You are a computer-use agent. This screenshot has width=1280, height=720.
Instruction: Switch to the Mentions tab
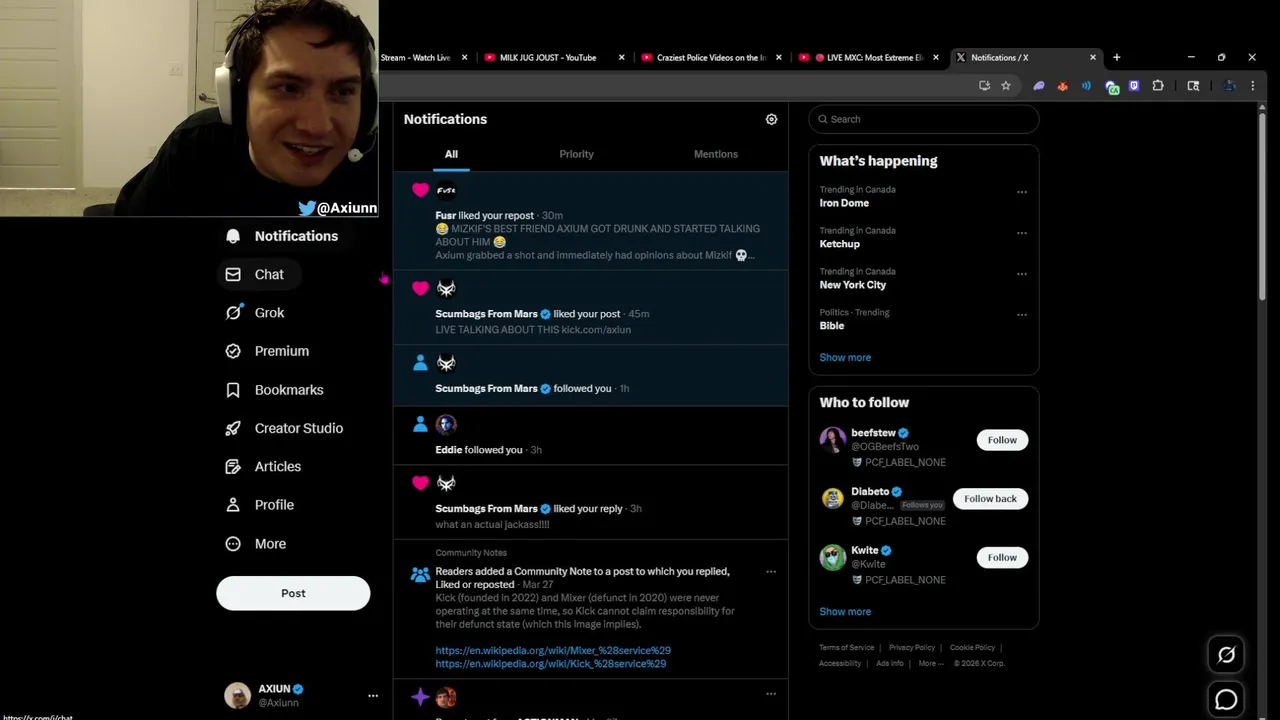(716, 154)
